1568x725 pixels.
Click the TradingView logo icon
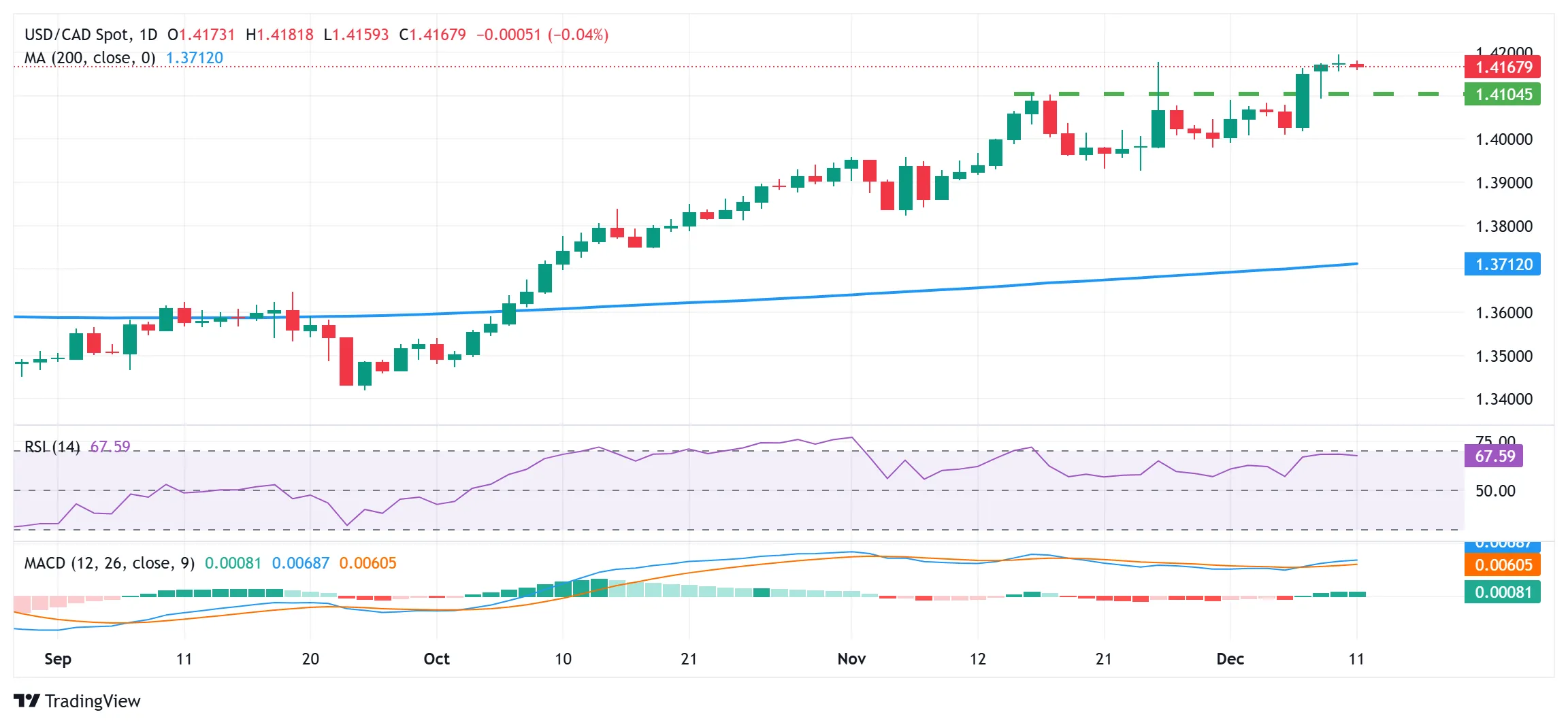(x=27, y=701)
